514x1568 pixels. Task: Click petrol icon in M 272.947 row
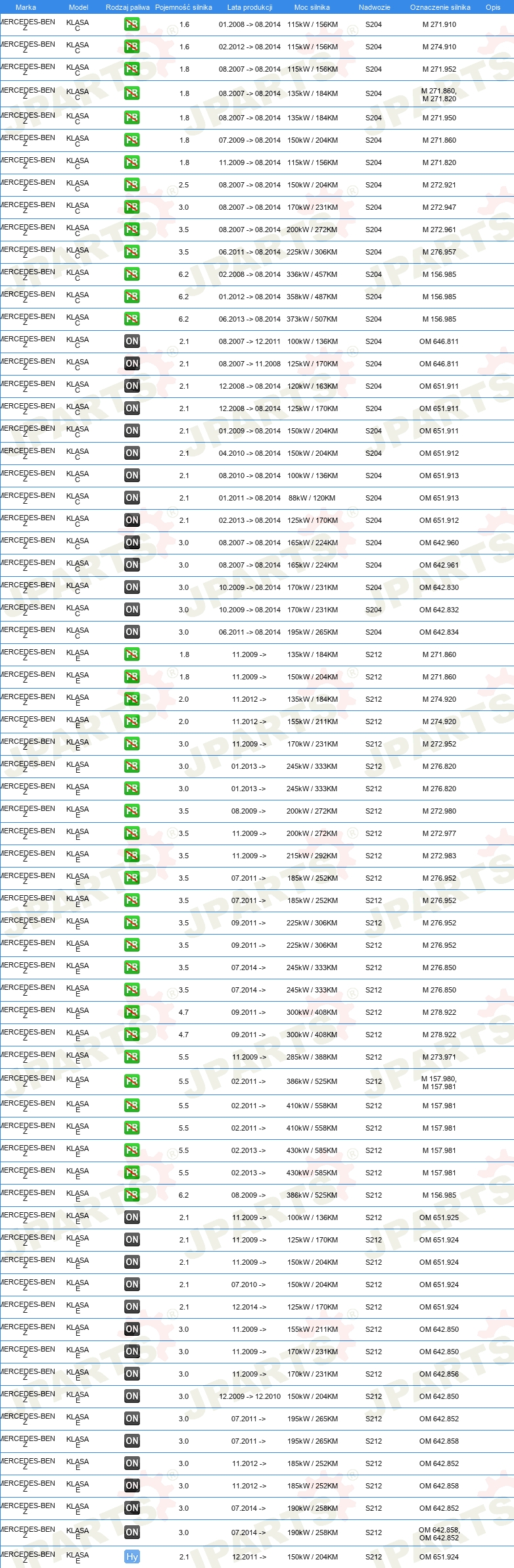(132, 207)
